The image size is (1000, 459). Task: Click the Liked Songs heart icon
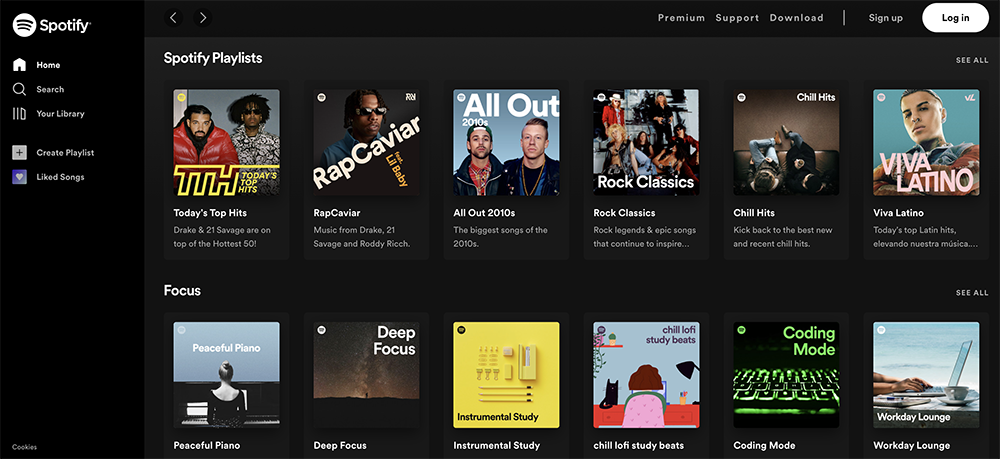click(x=20, y=177)
